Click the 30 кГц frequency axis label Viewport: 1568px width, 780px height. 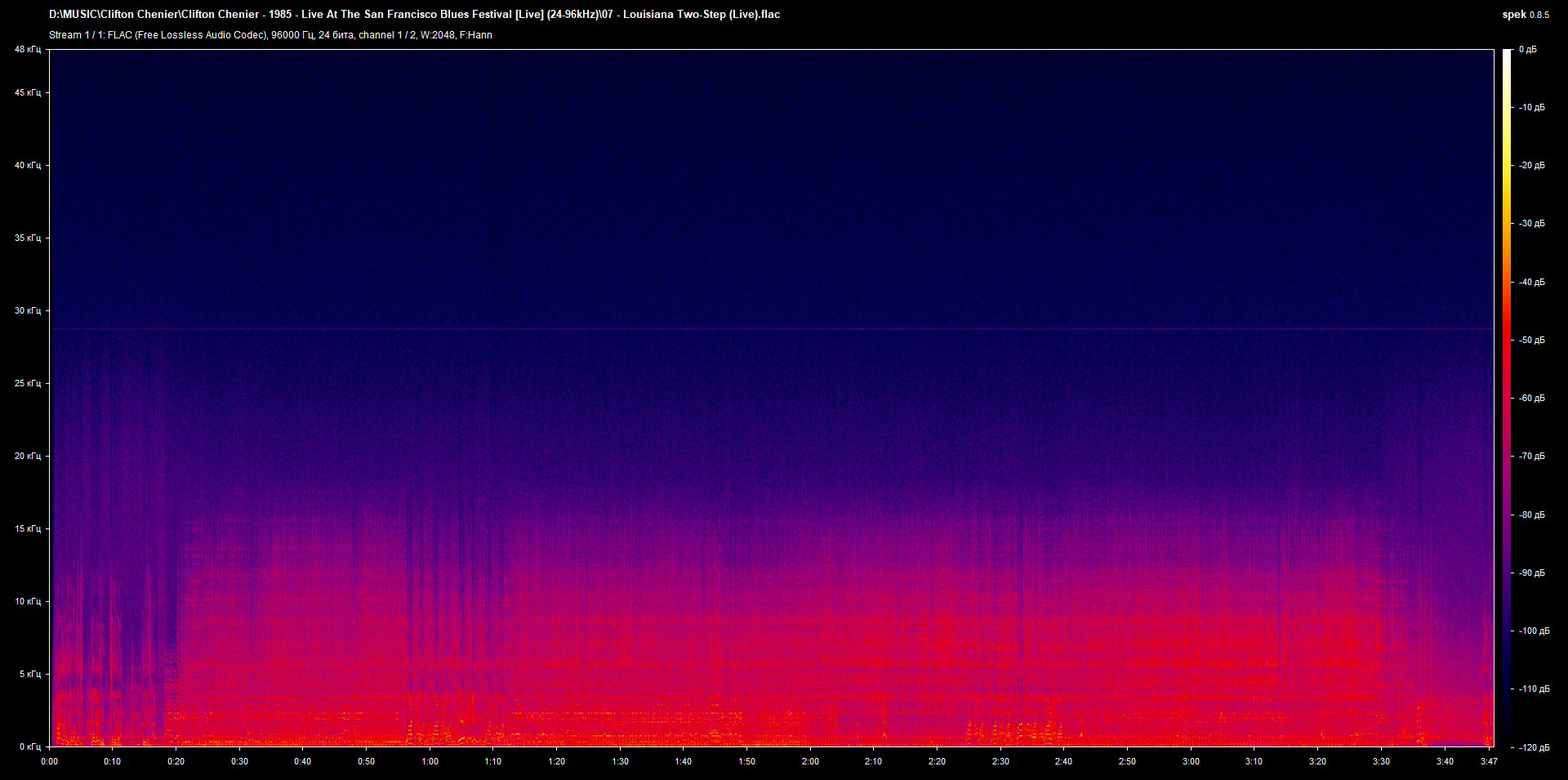coord(26,310)
